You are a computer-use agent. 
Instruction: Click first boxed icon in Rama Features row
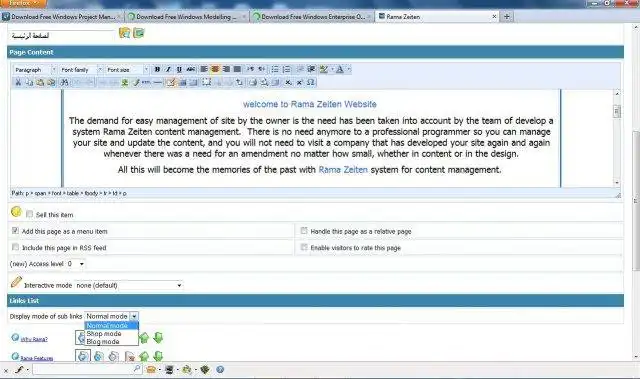coord(83,356)
